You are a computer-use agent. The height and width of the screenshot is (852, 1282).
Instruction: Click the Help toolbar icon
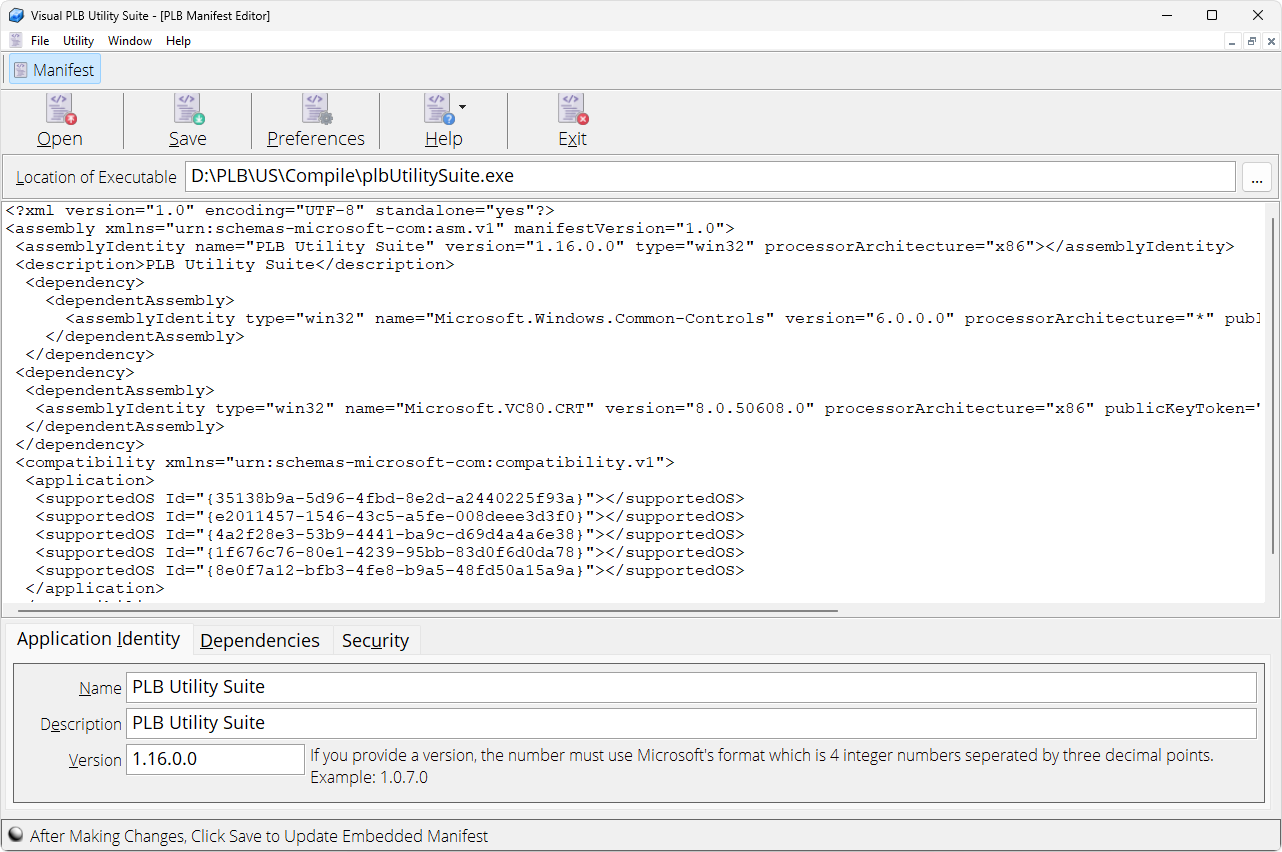[x=440, y=108]
